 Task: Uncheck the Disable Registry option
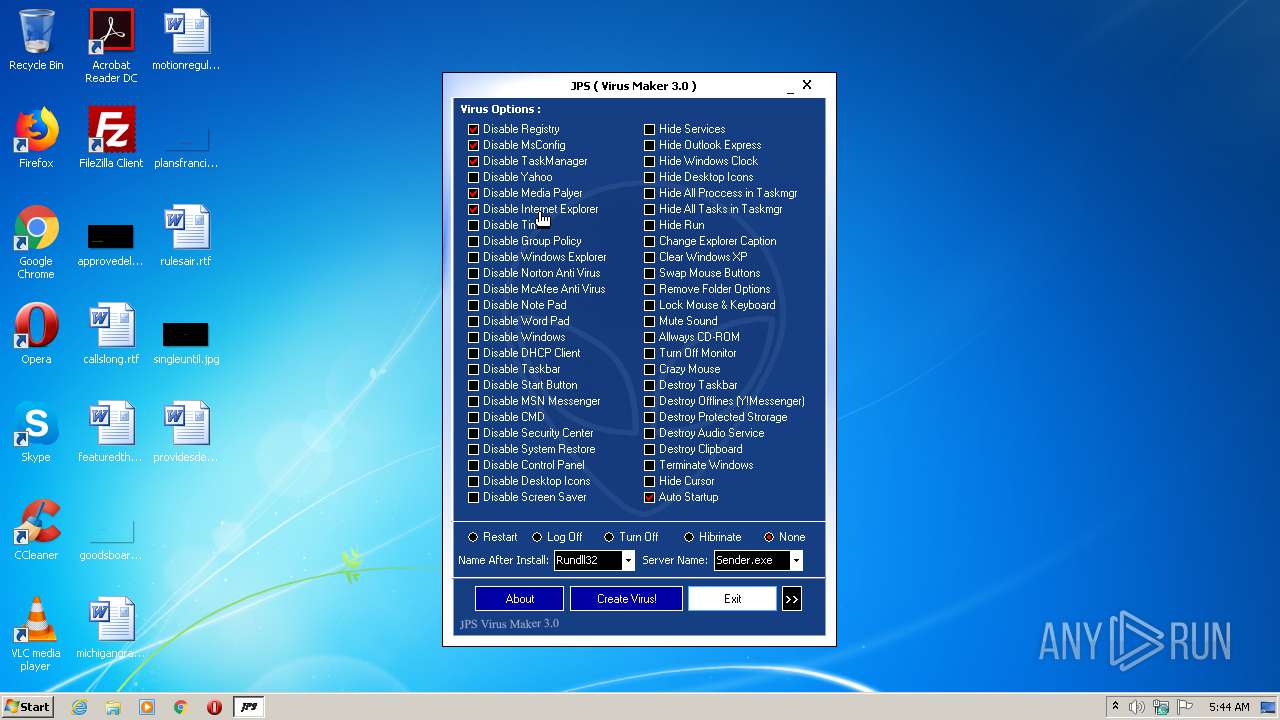pos(474,129)
